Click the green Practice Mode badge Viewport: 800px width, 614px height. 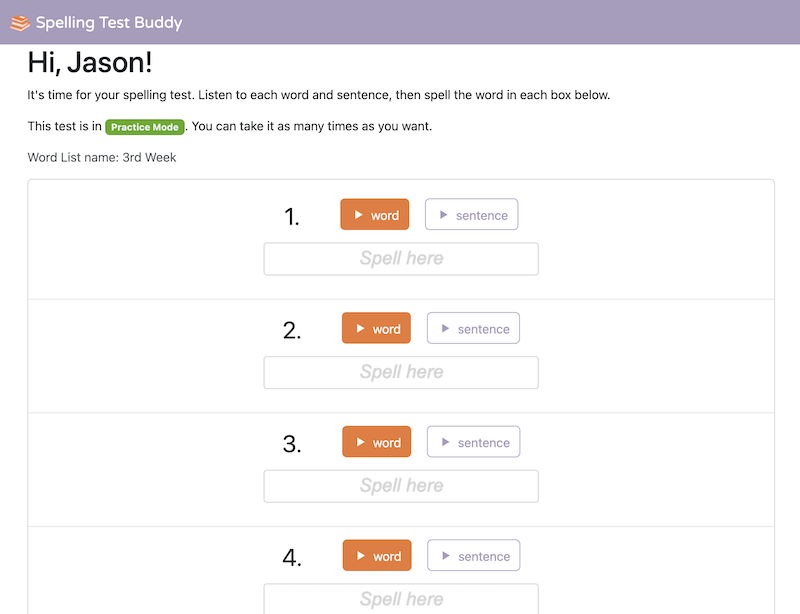coord(144,127)
